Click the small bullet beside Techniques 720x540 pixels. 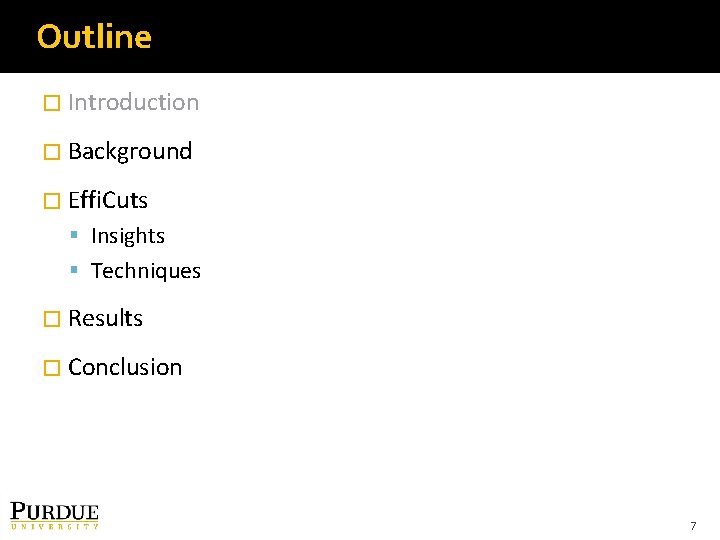pyautogui.click(x=77, y=272)
